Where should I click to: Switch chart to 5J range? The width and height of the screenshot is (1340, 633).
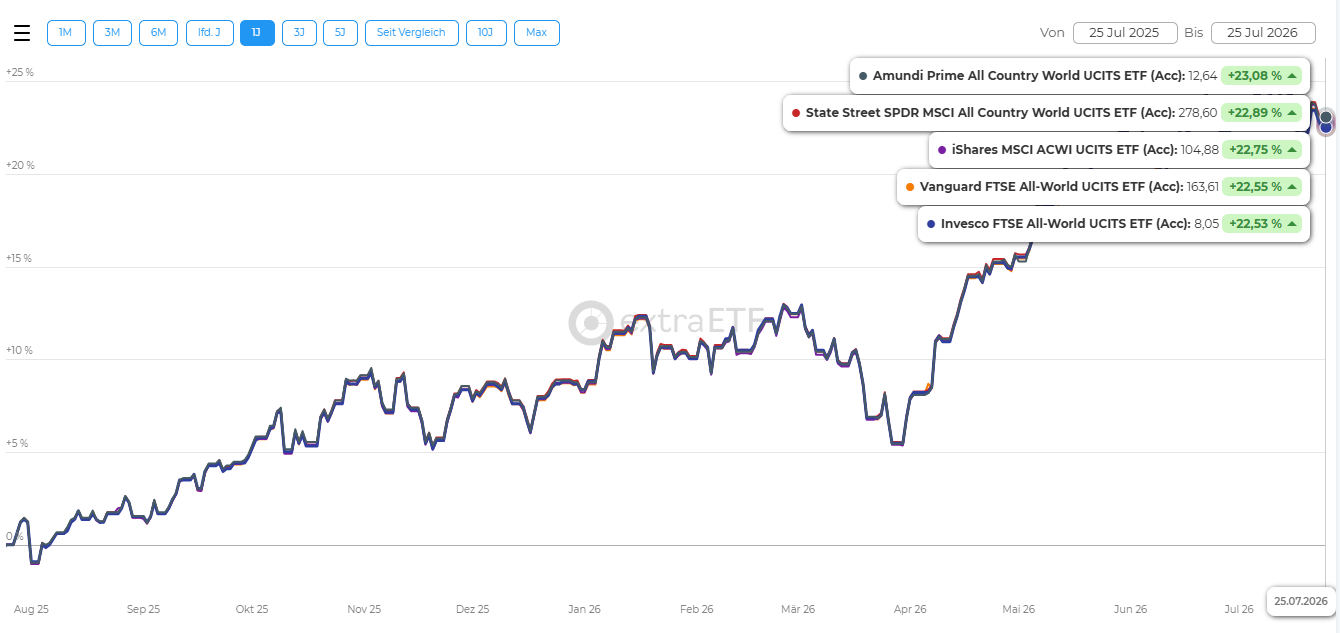[x=340, y=33]
